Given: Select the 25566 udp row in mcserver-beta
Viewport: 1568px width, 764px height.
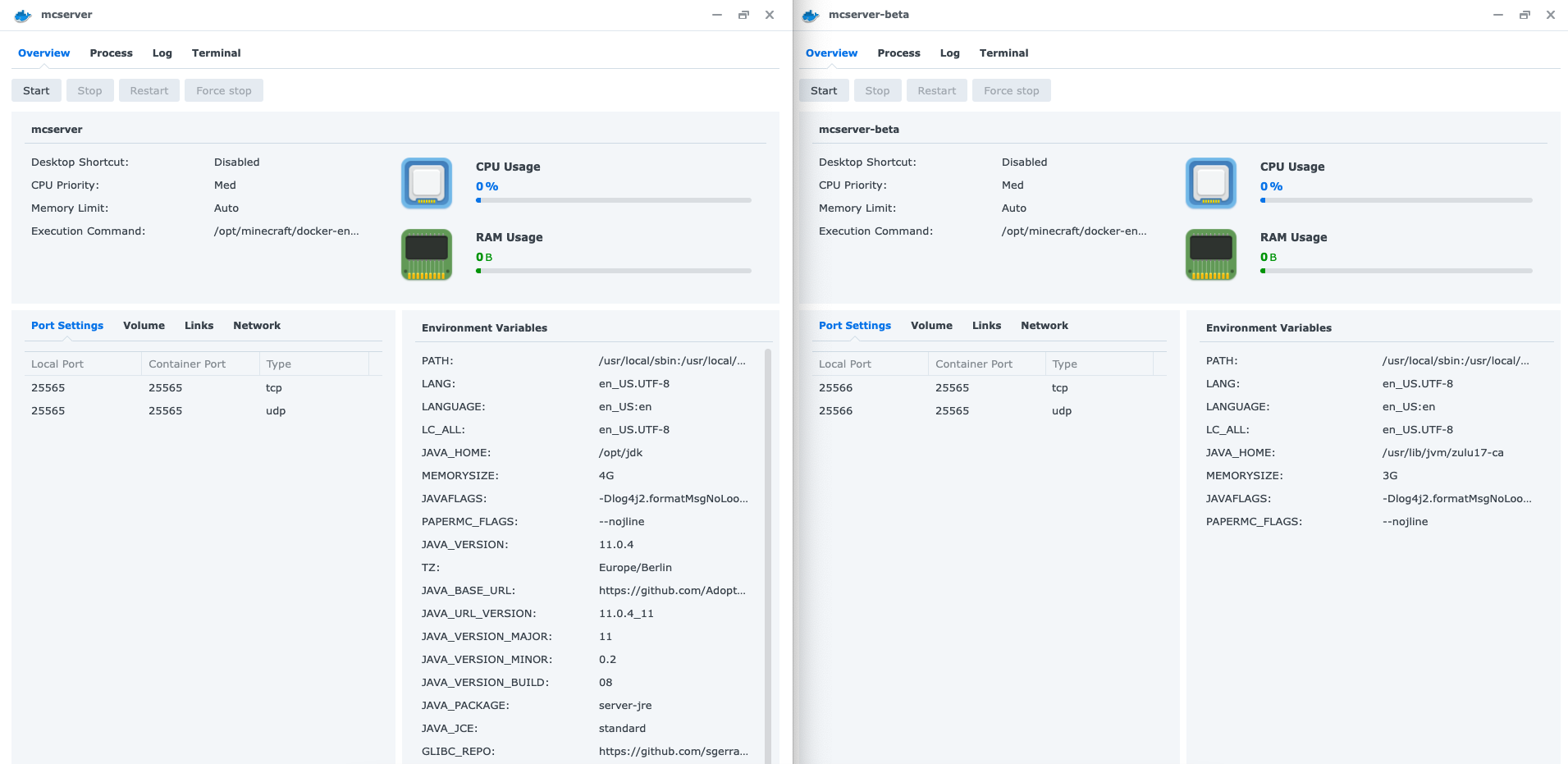Looking at the screenshot, I should (x=990, y=411).
